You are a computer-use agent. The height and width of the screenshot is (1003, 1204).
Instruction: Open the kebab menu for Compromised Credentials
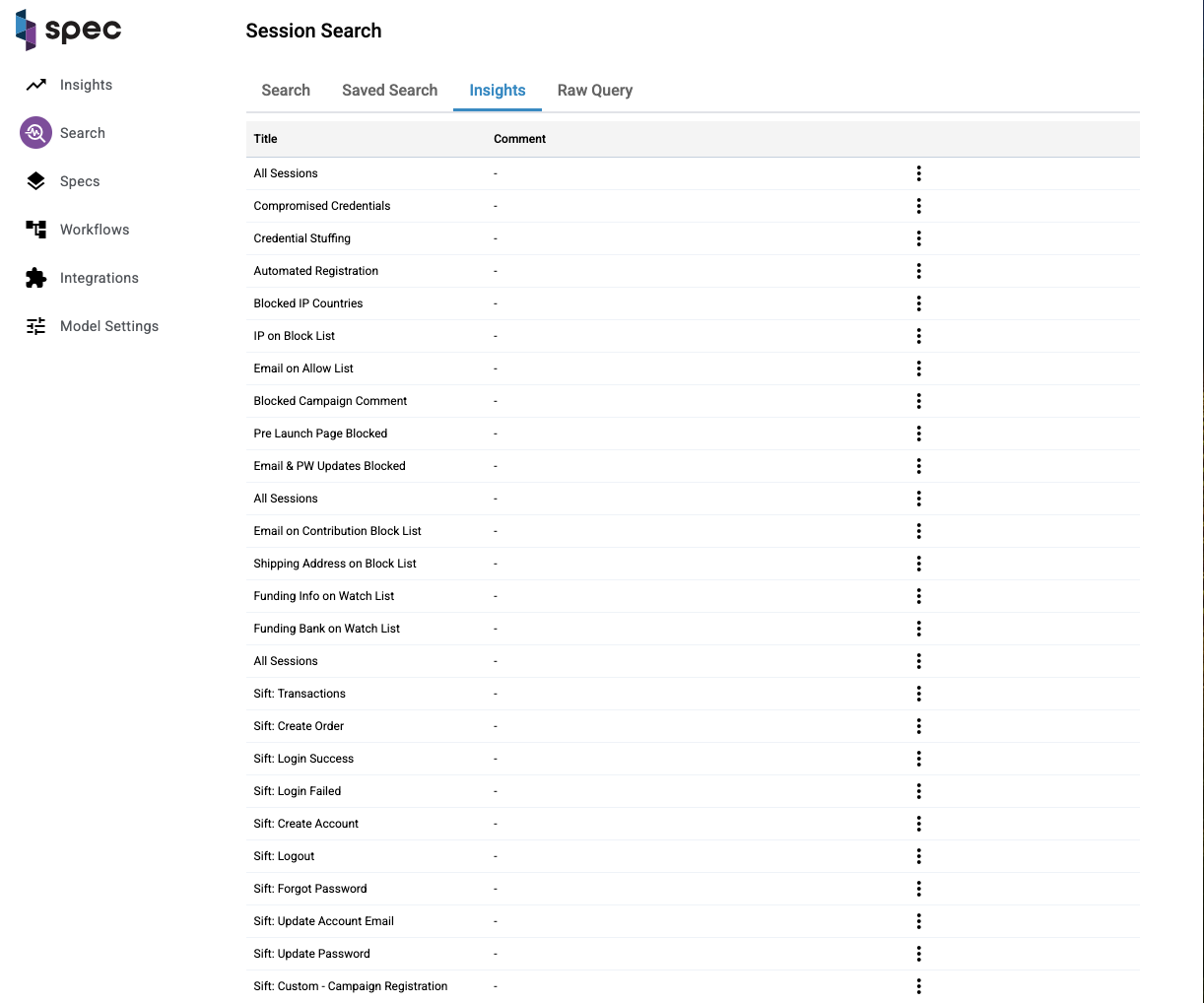[918, 206]
